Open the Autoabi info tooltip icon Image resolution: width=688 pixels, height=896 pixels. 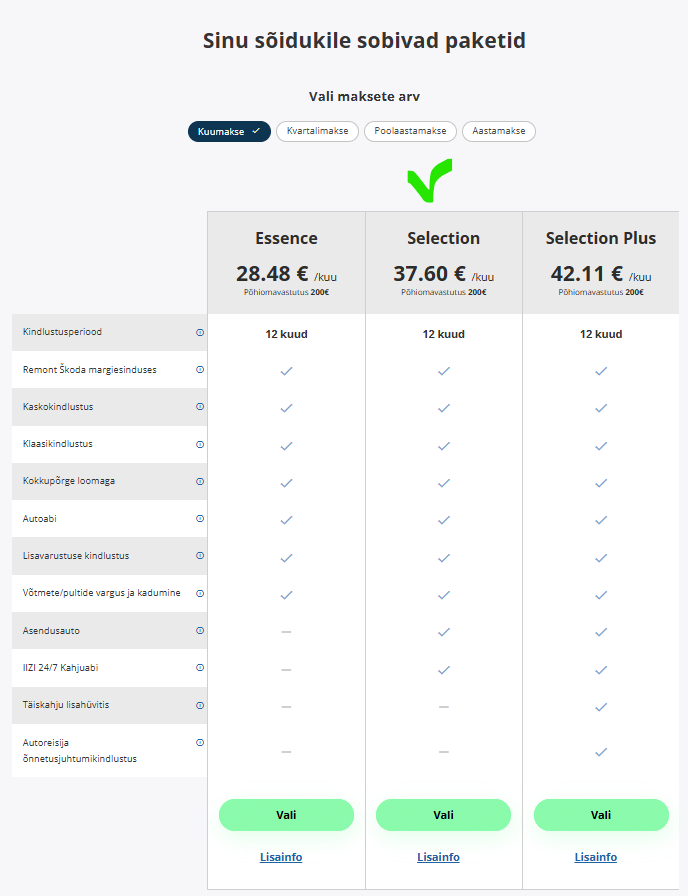point(200,519)
